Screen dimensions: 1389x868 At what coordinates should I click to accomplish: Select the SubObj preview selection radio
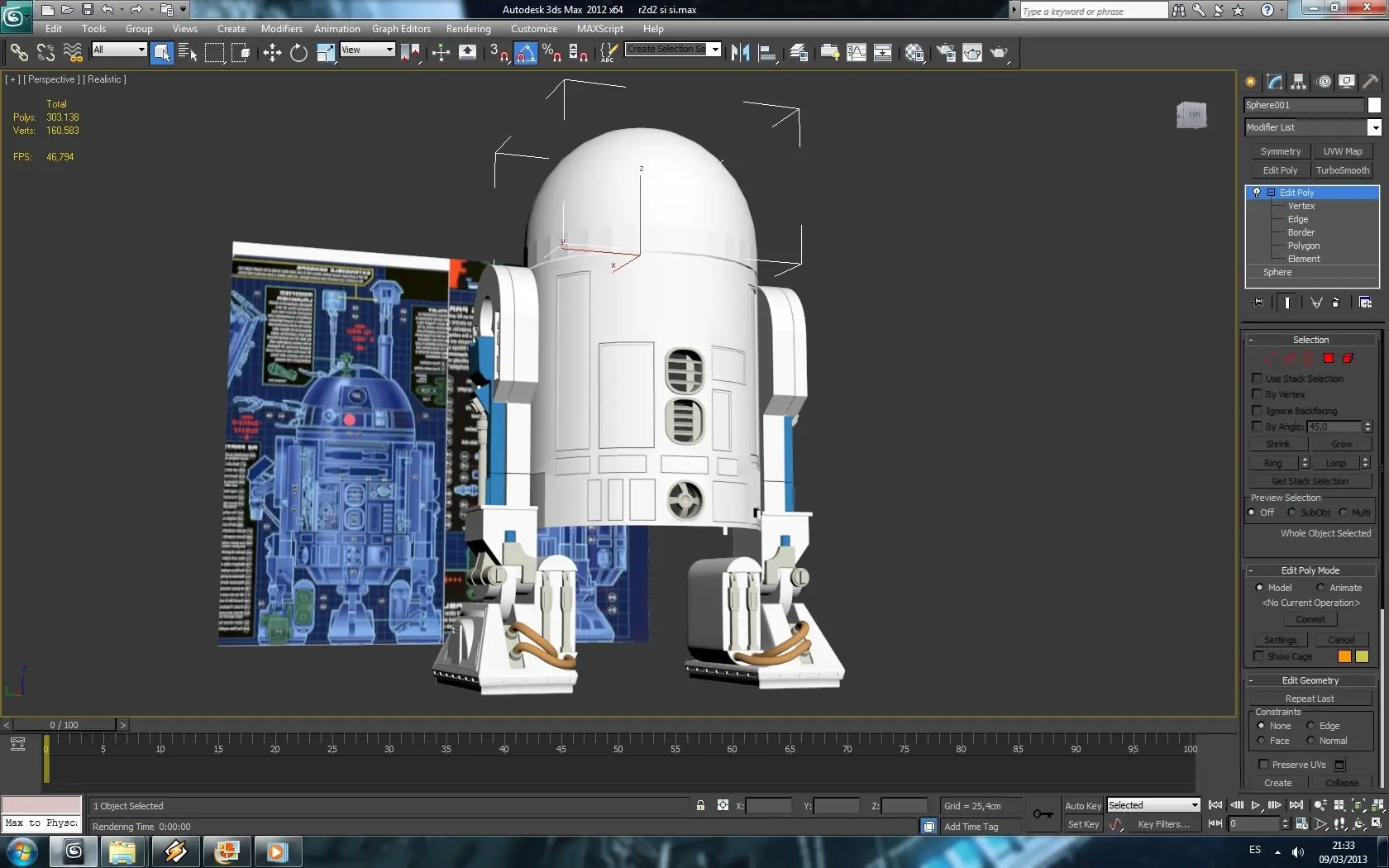coord(1291,513)
